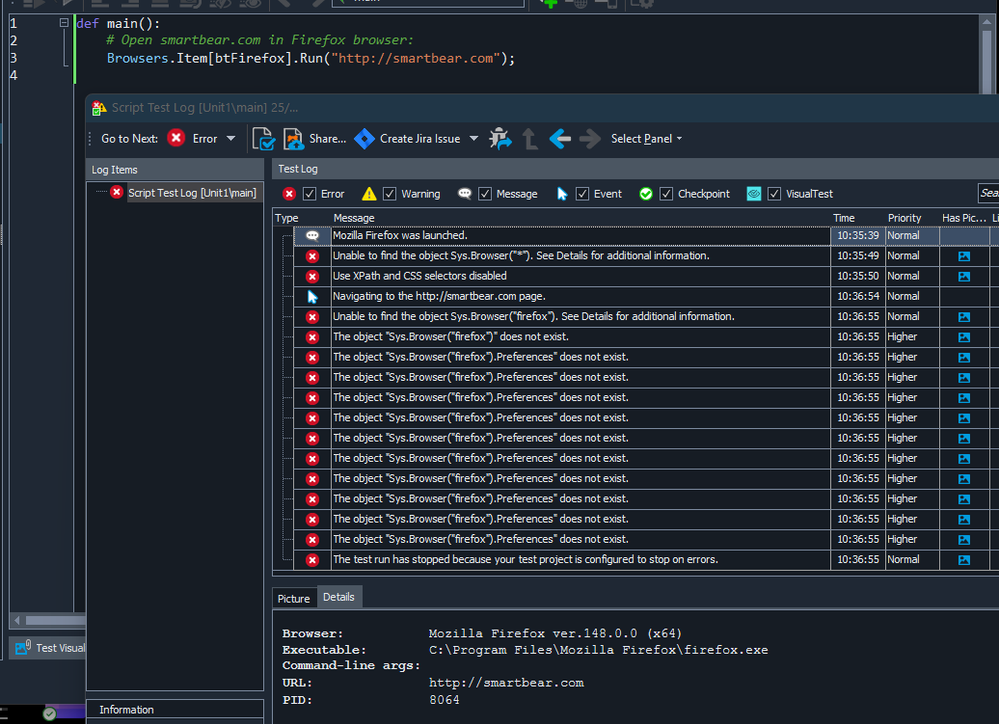The width and height of the screenshot is (999, 724).
Task: Toggle the Warning filter checkbox
Action: (390, 194)
